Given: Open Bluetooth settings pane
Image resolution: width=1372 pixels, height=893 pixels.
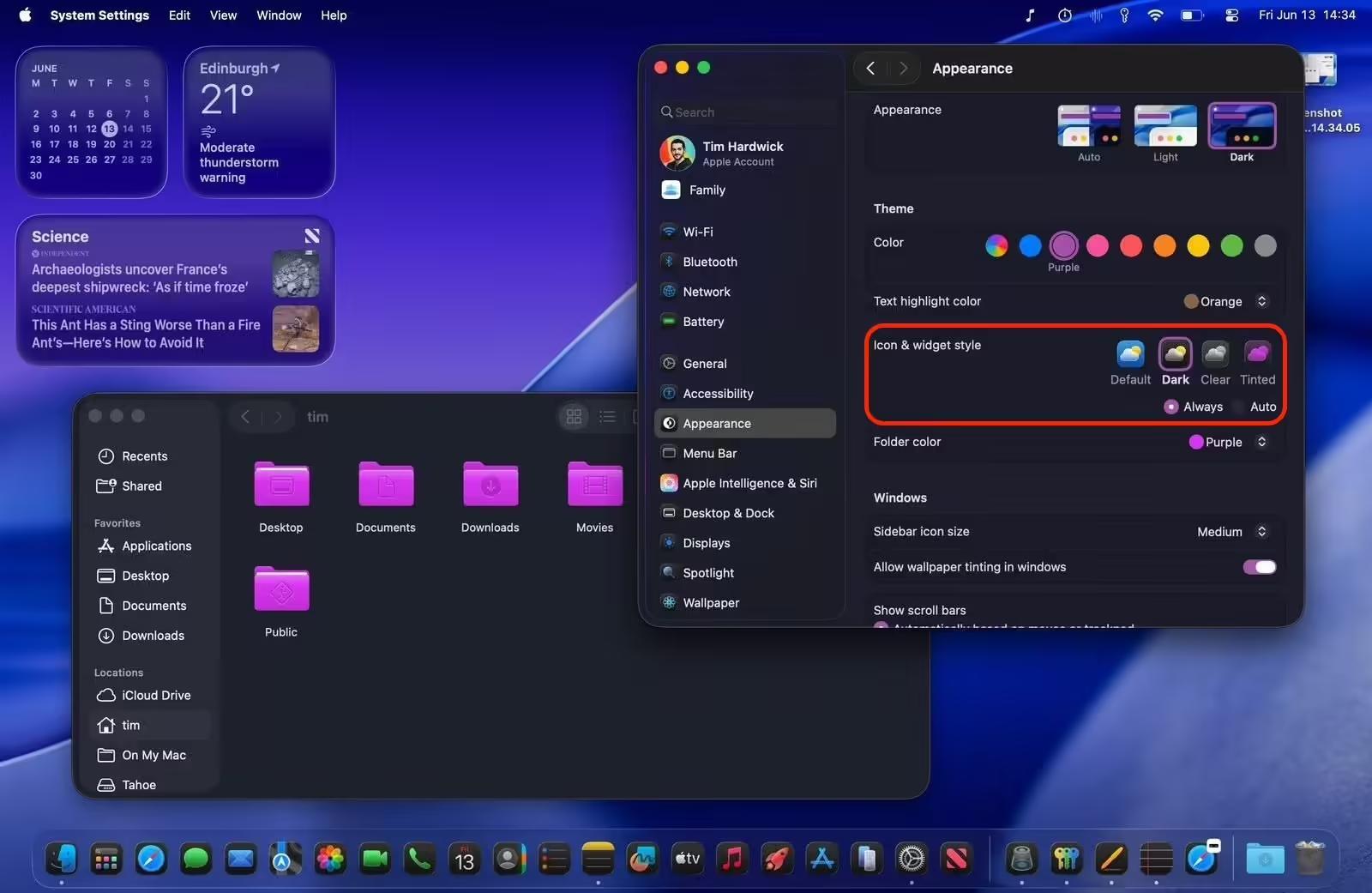Looking at the screenshot, I should pyautogui.click(x=709, y=262).
